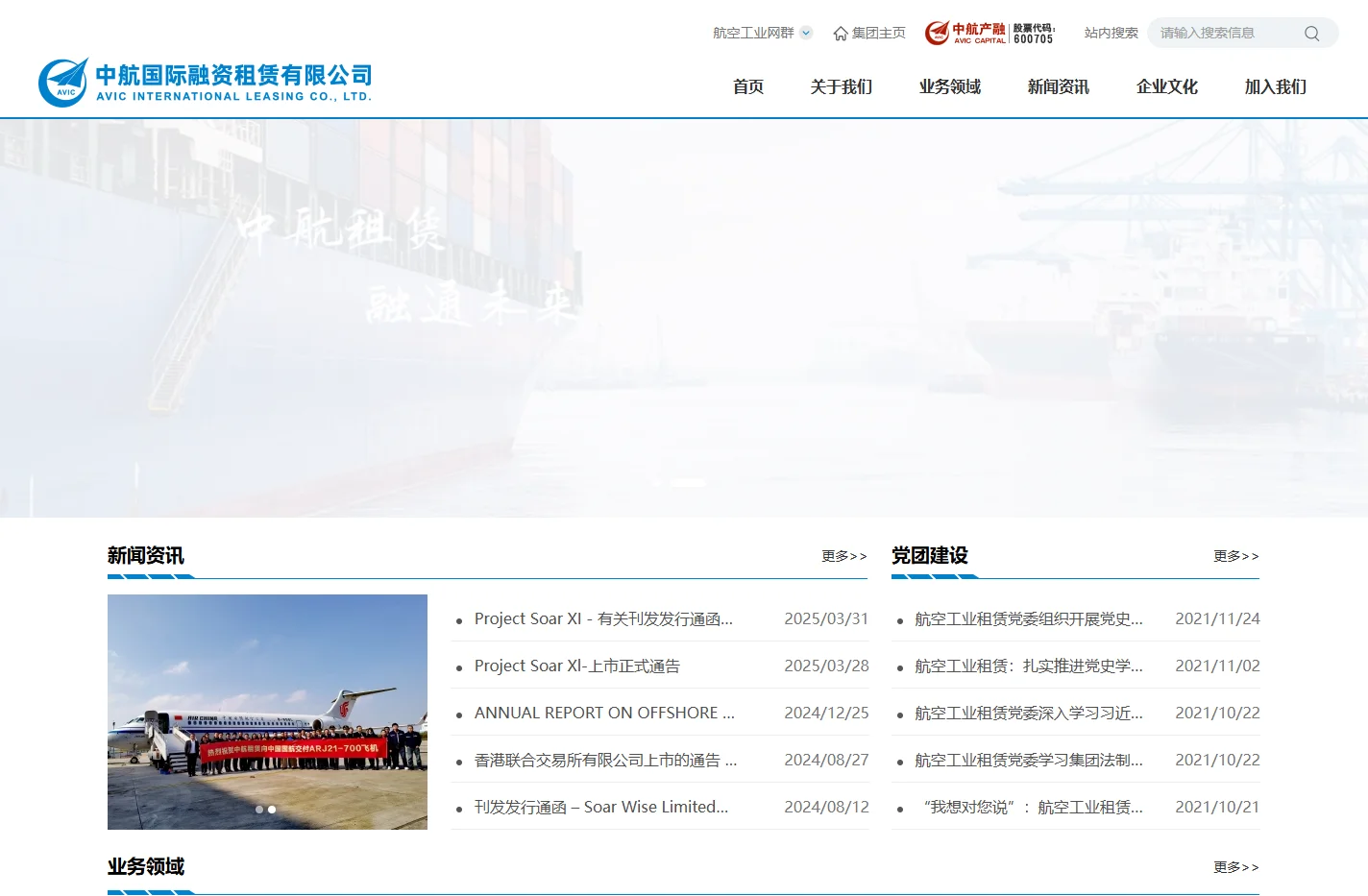
Task: Open the 关于我们 menu
Action: coord(842,86)
